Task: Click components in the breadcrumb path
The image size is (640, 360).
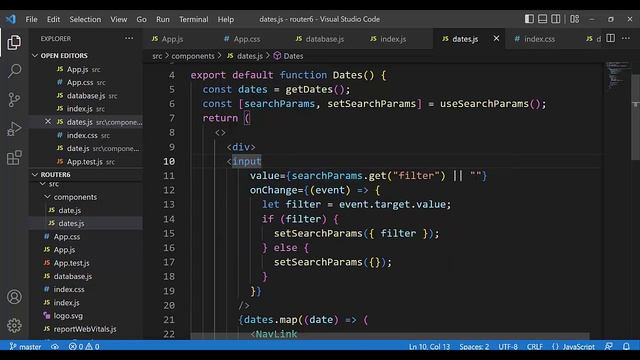Action: (193, 56)
